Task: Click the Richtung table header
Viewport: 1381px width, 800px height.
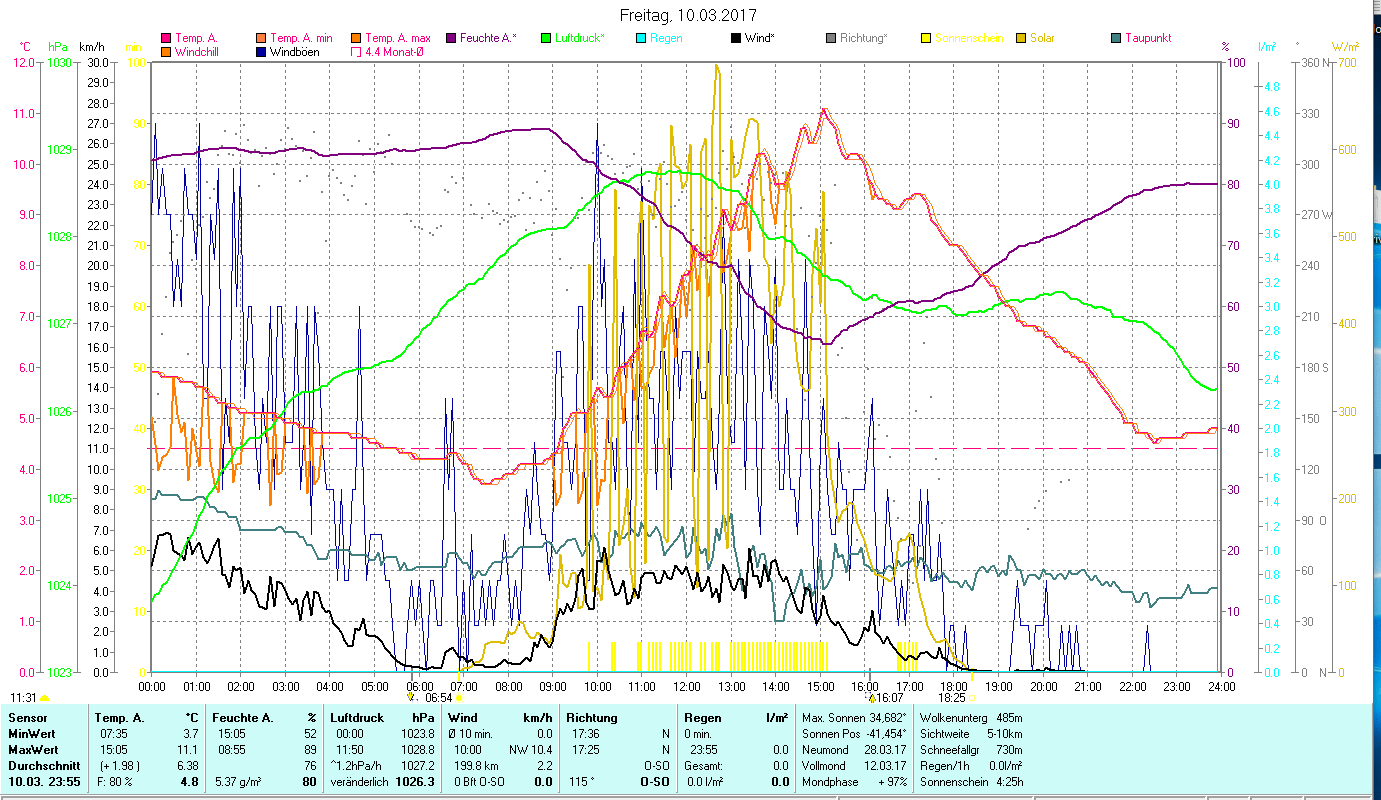Action: coord(592,718)
